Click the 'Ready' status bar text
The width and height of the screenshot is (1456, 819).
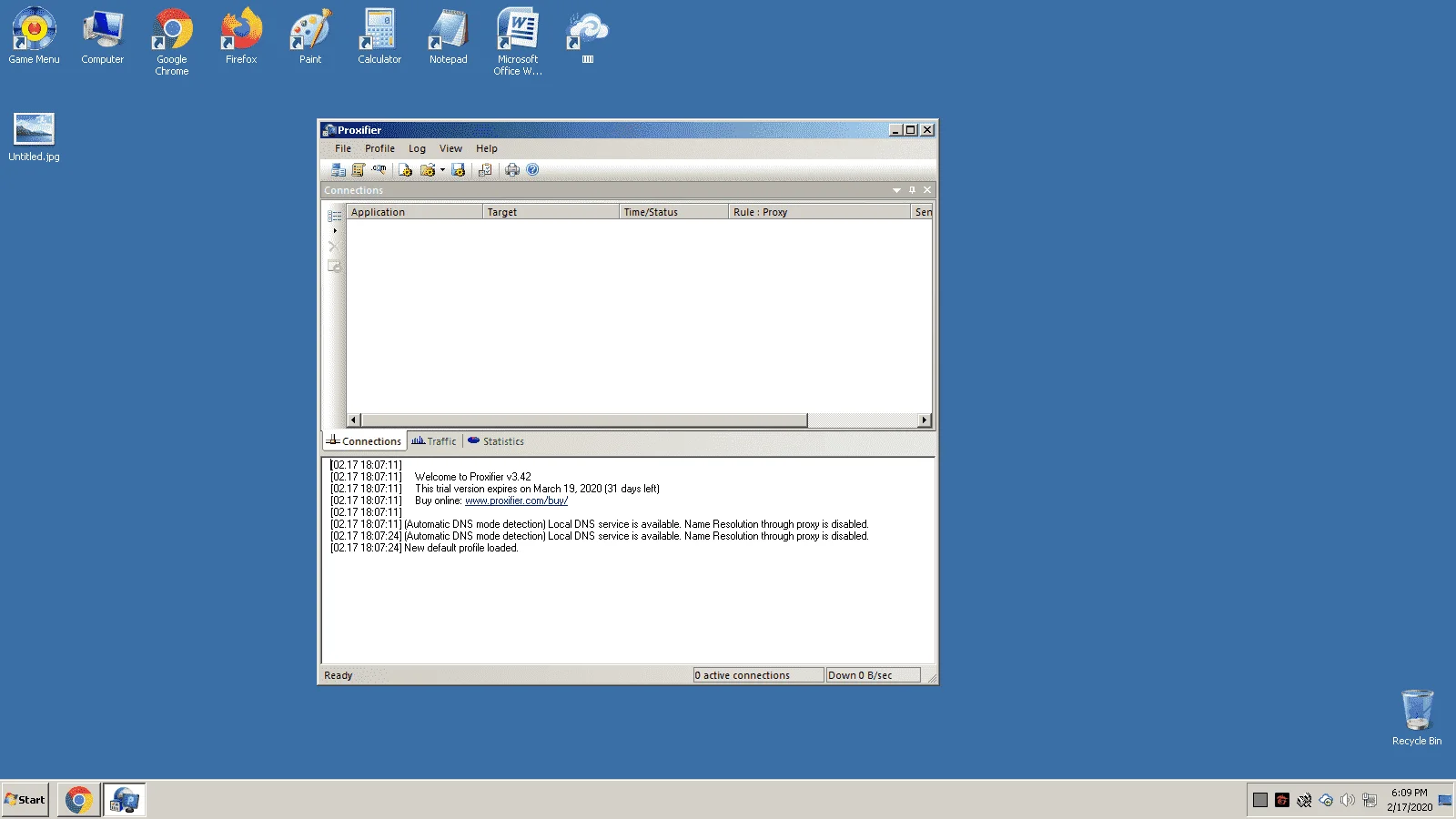coord(339,675)
